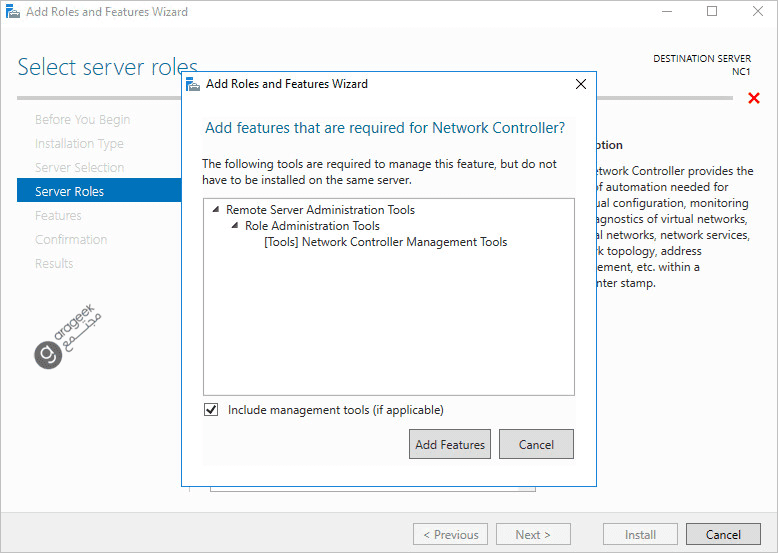The height and width of the screenshot is (553, 778).
Task: Select the Installation Type step
Action: pyautogui.click(x=79, y=143)
